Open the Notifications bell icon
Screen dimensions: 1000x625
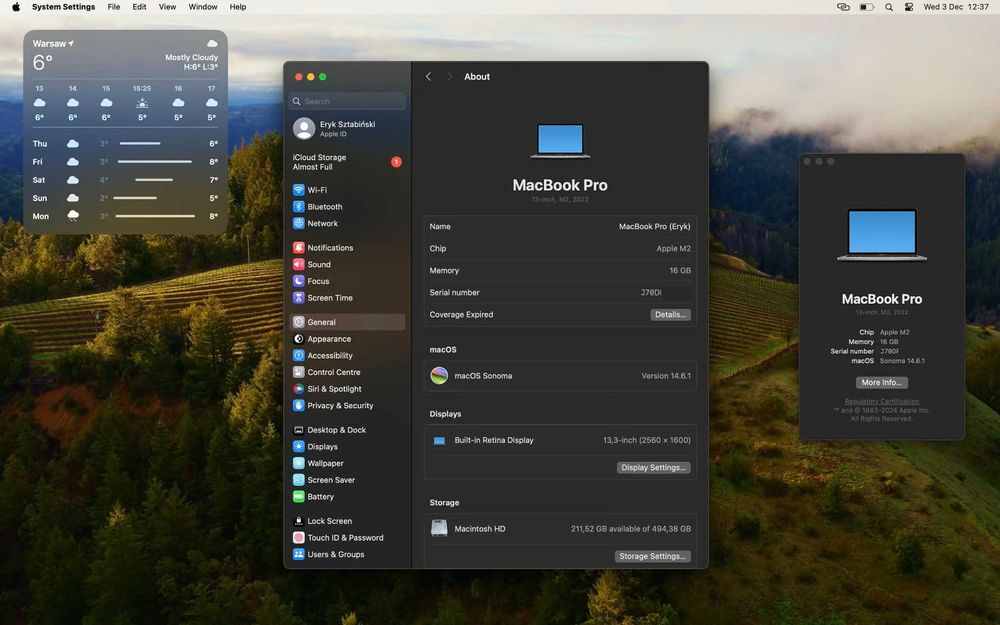tap(298, 247)
